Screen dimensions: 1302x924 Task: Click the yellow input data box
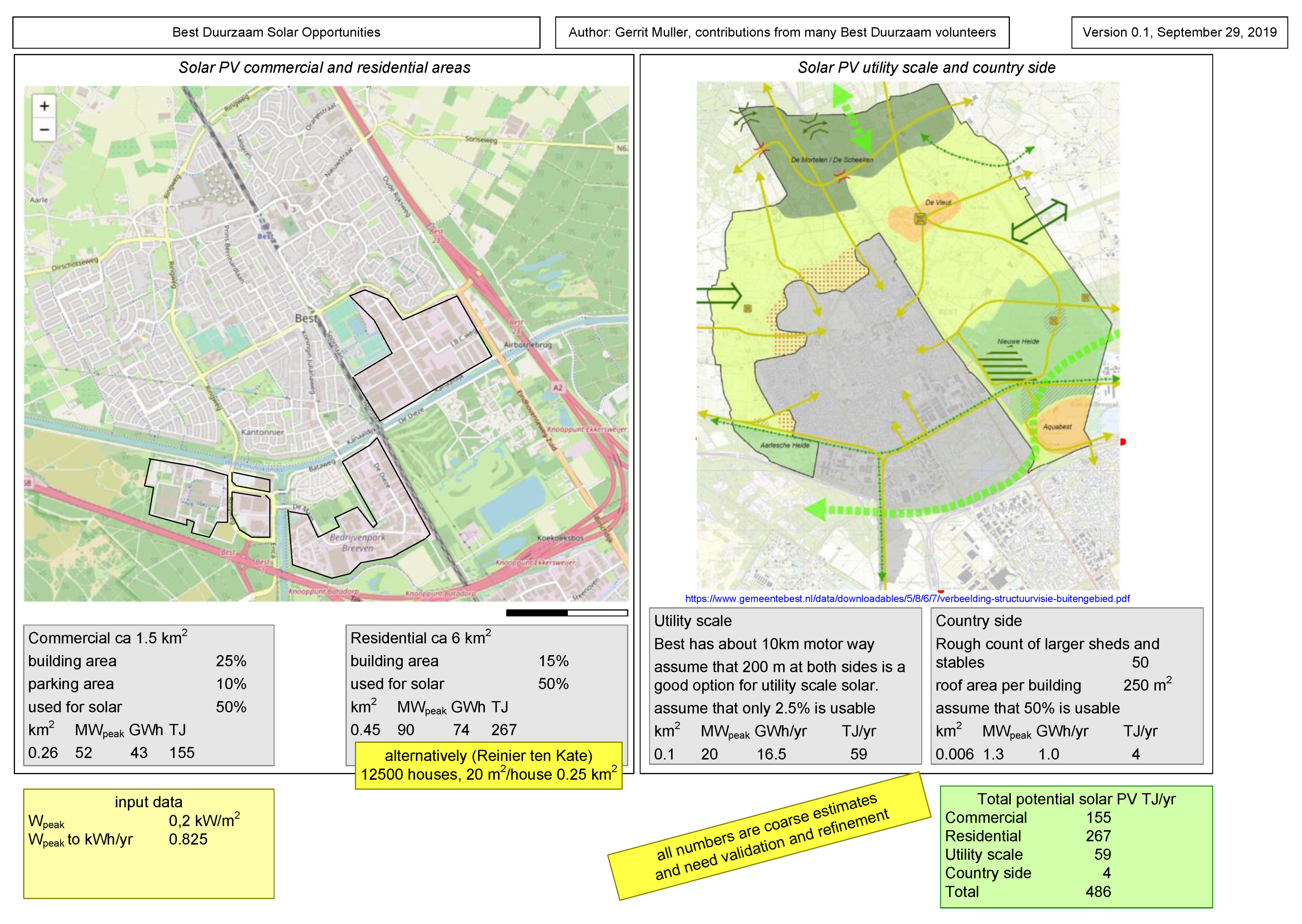point(149,843)
